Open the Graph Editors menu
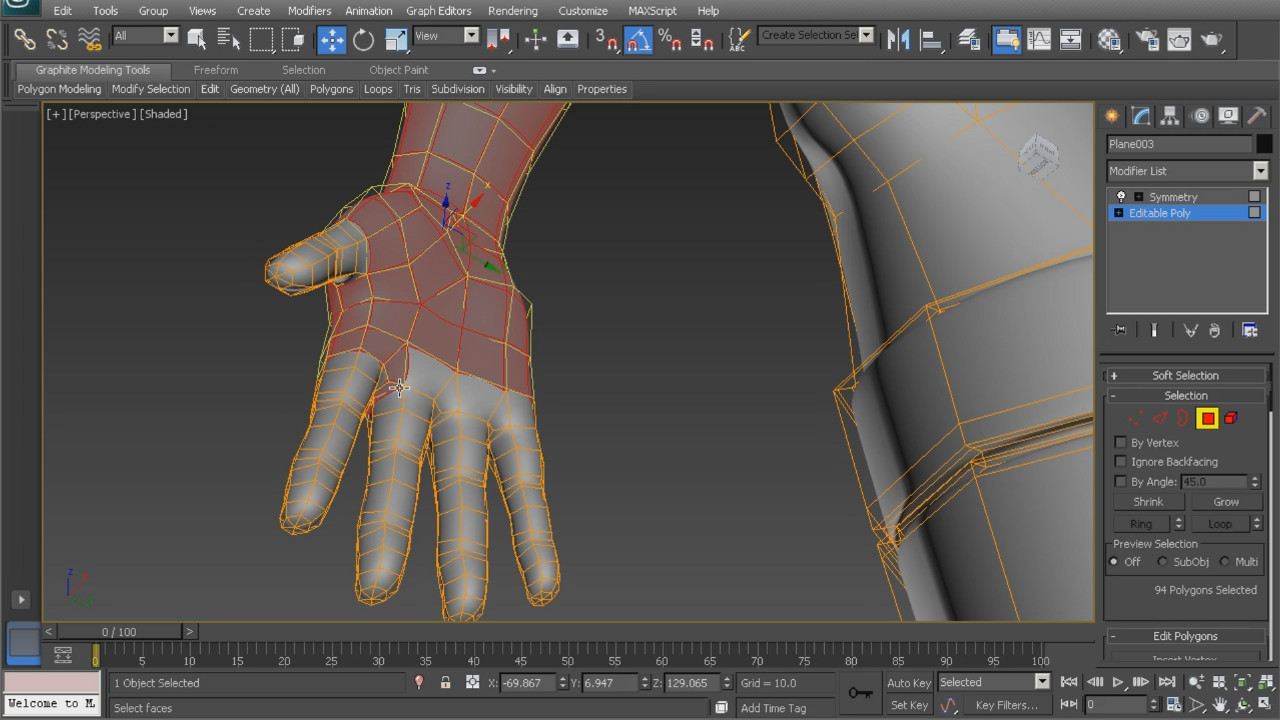This screenshot has height=720, width=1280. coord(439,11)
